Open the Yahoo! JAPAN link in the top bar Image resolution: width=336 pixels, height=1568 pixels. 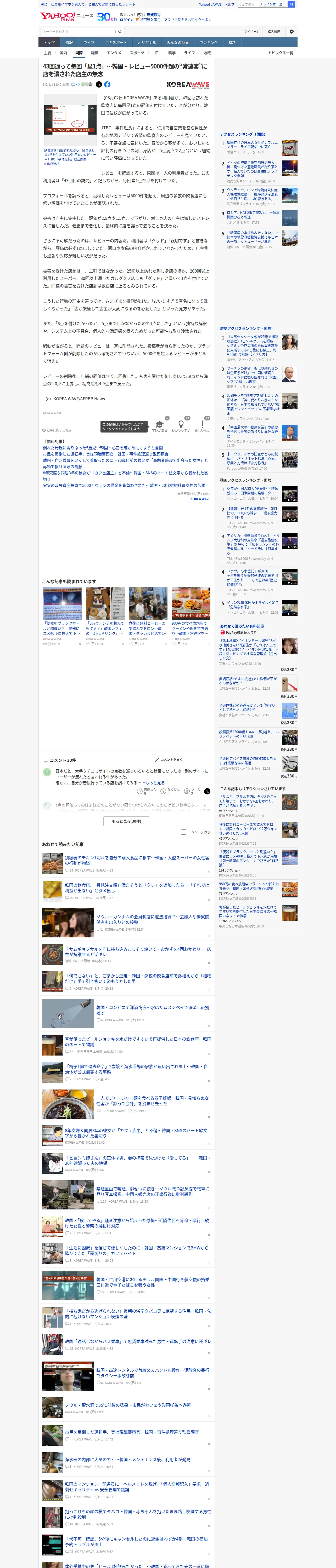[x=210, y=4]
